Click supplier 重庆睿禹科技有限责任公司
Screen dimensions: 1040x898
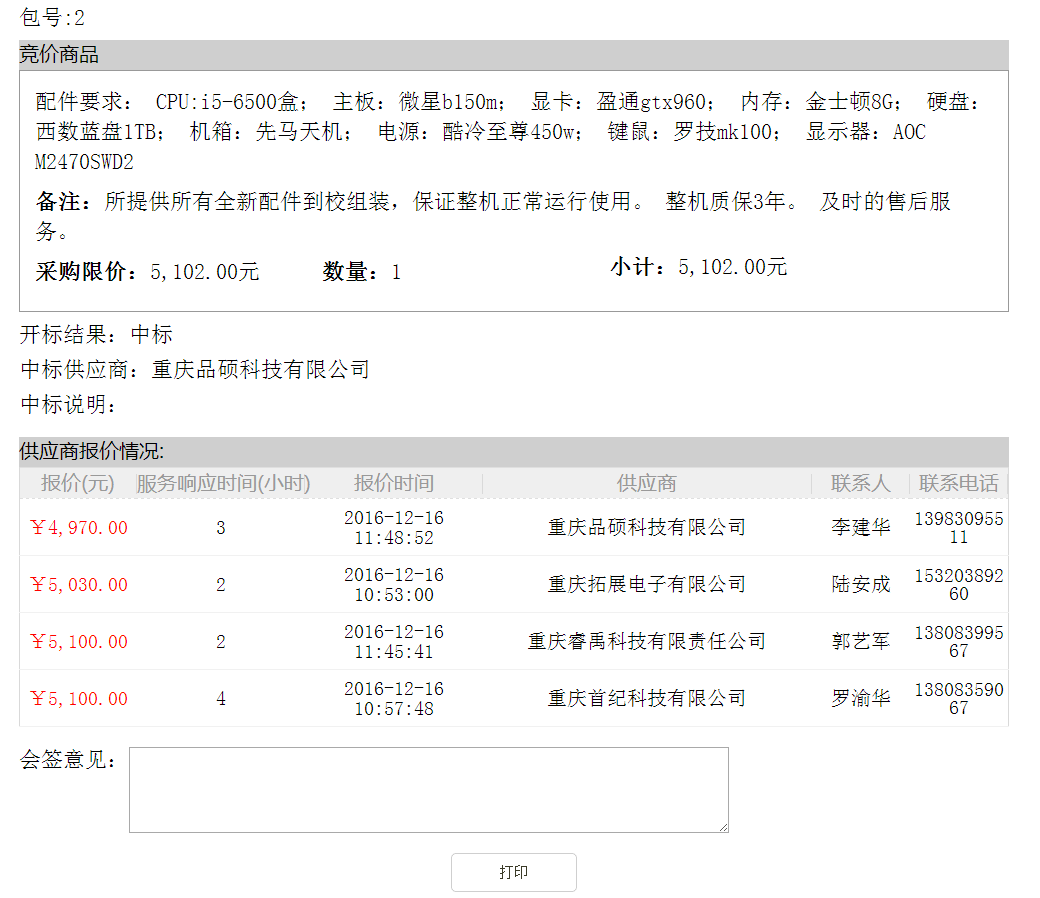pos(647,641)
